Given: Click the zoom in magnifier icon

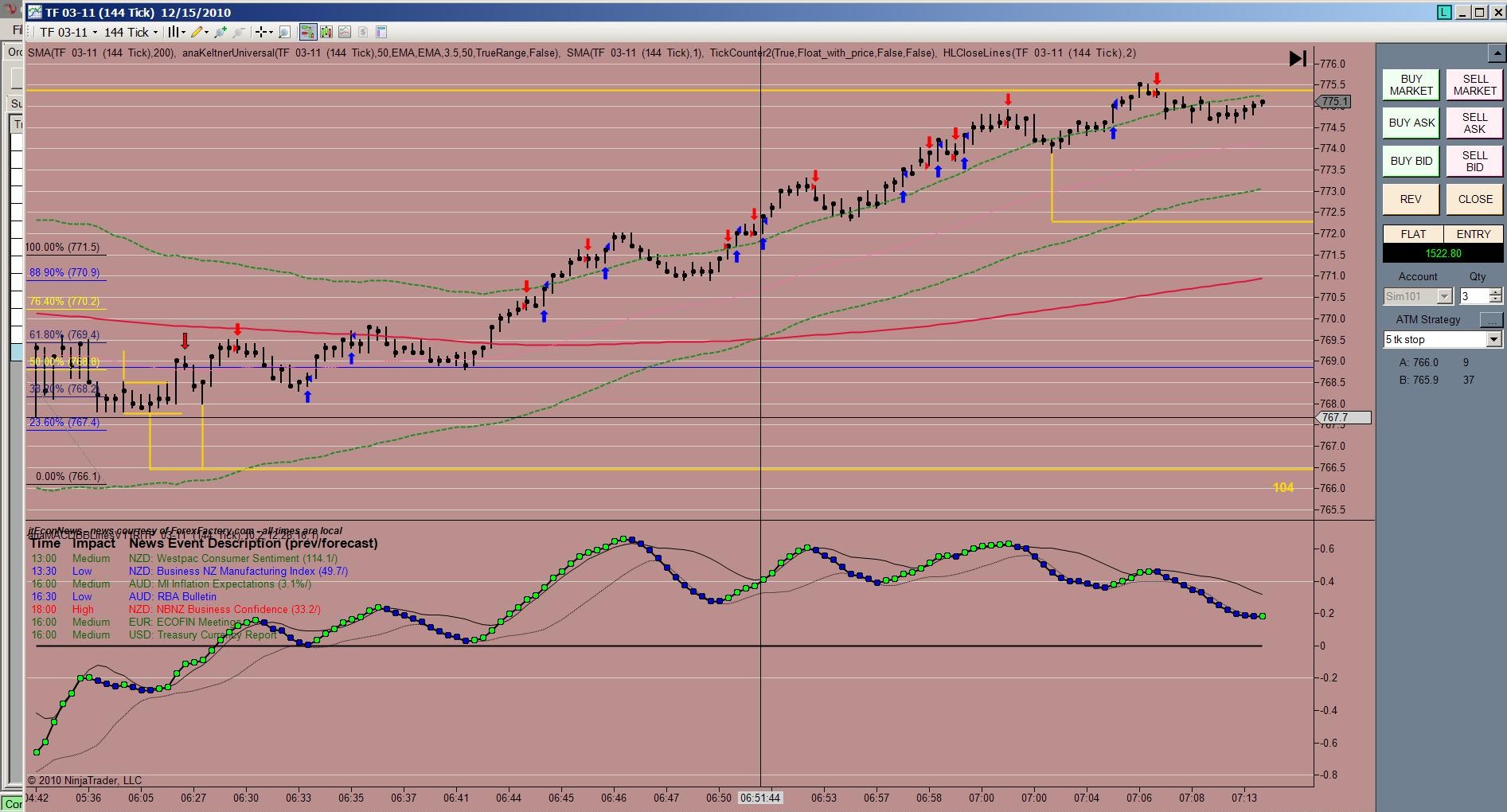Looking at the screenshot, I should [x=221, y=32].
